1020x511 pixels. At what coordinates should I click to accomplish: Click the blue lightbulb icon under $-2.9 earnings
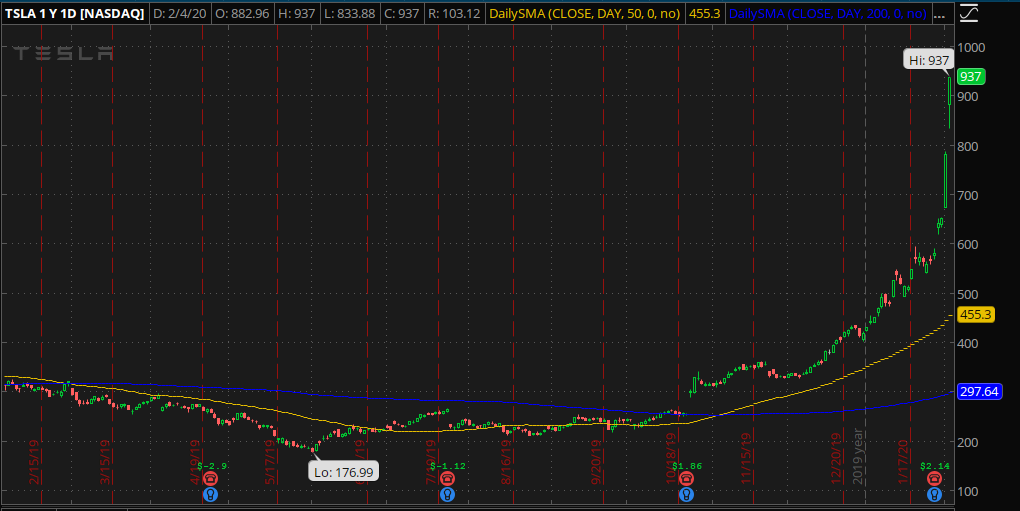210,495
